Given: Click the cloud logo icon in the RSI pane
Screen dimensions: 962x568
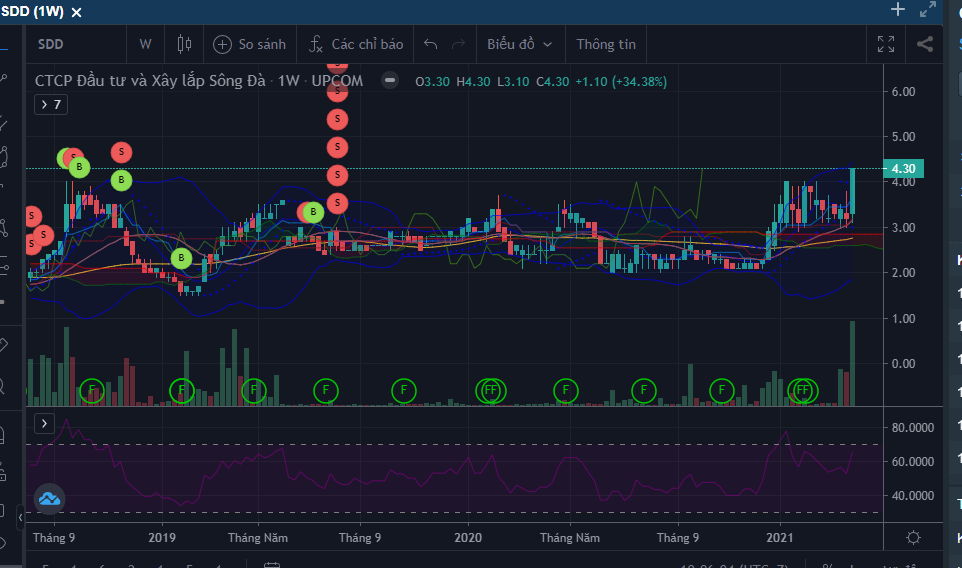Looking at the screenshot, I should point(49,498).
